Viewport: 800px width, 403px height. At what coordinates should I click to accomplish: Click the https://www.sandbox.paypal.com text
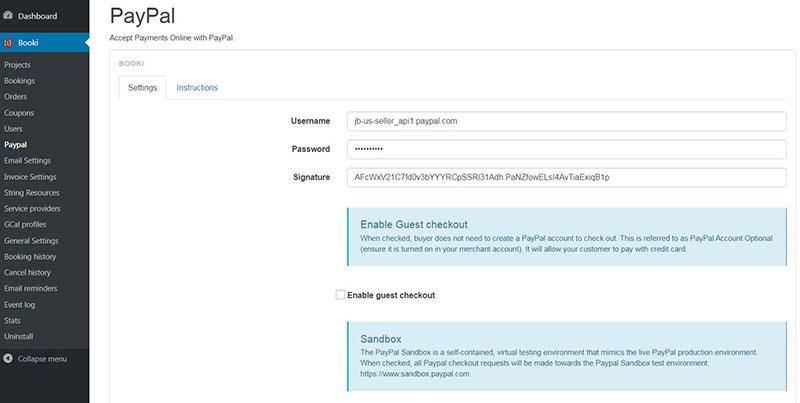coord(415,374)
